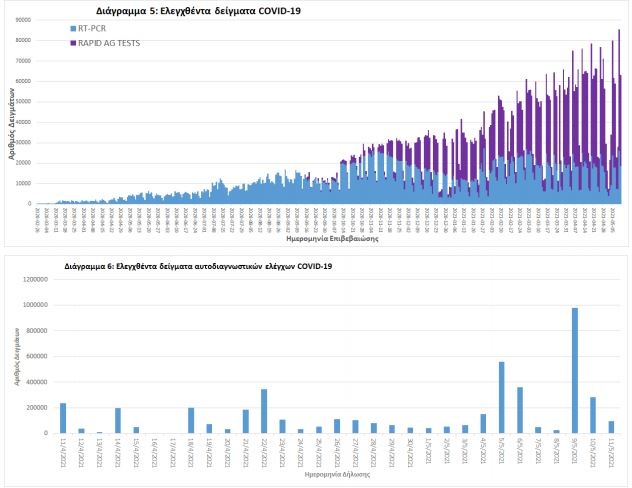Click the purple RAPID AG TESTS legend swatch

click(73, 42)
